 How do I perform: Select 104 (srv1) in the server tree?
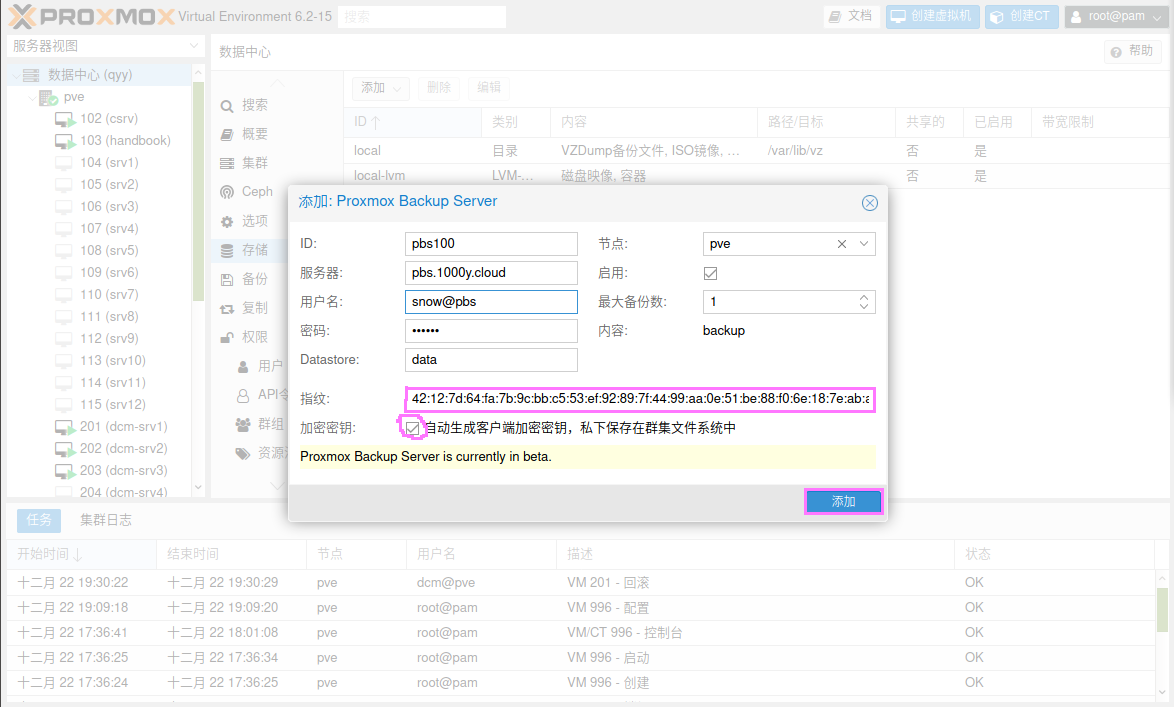coord(109,163)
